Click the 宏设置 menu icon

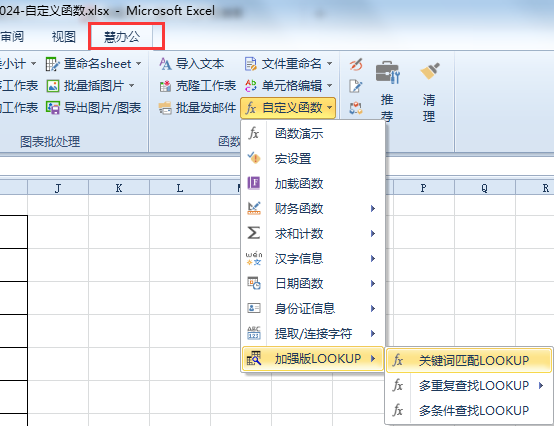[x=254, y=158]
